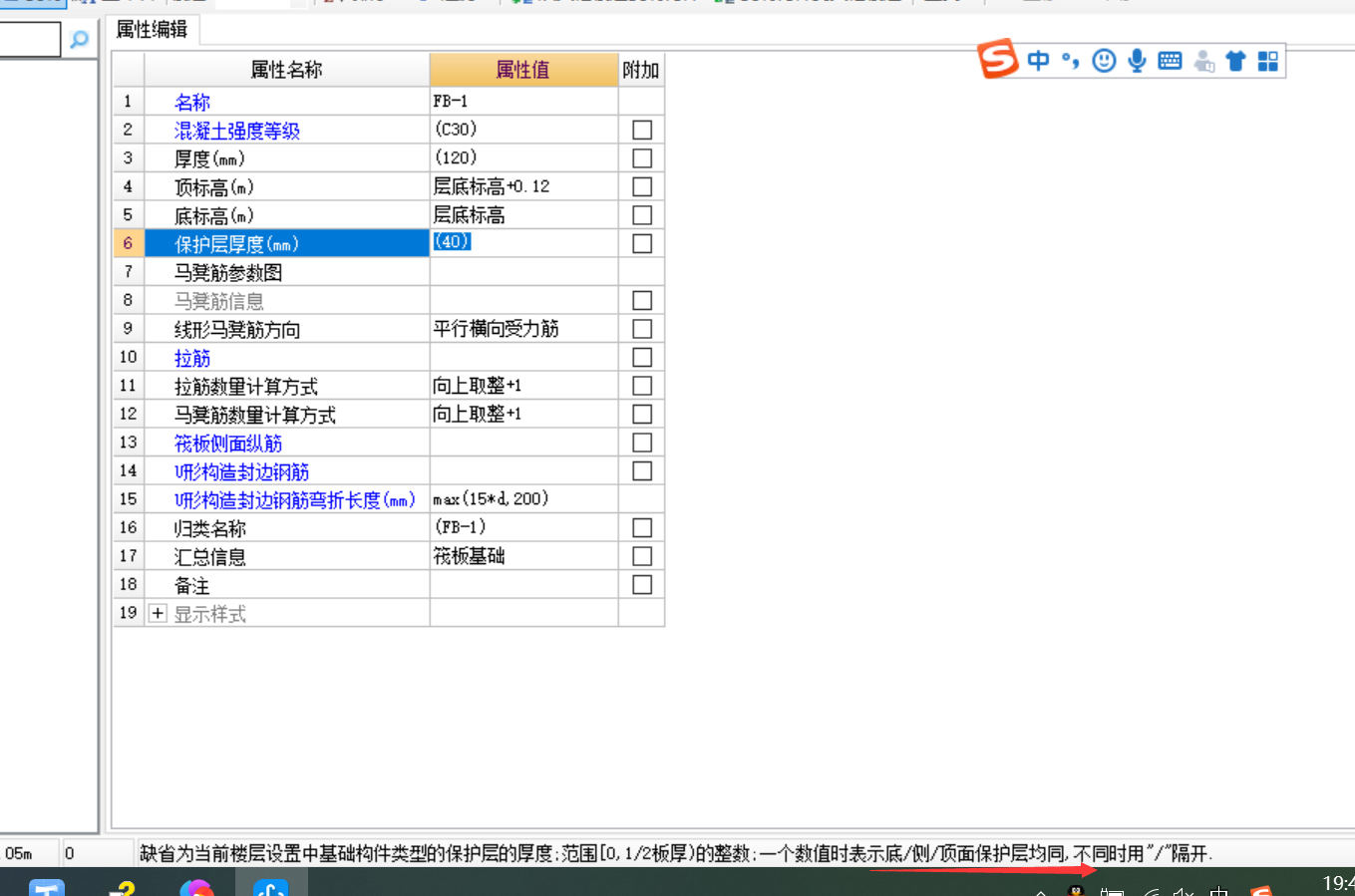Check 附加 box for 保护层厚度(mm)

click(642, 243)
